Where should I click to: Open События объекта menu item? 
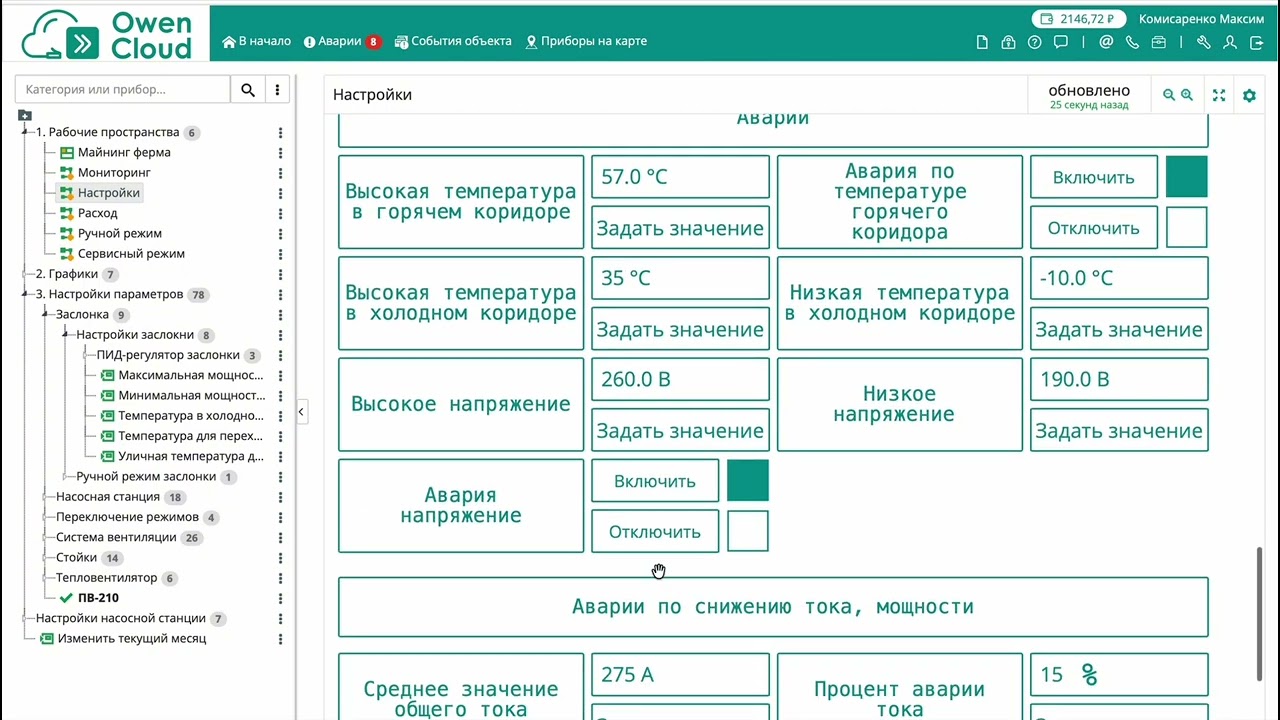[x=453, y=42]
